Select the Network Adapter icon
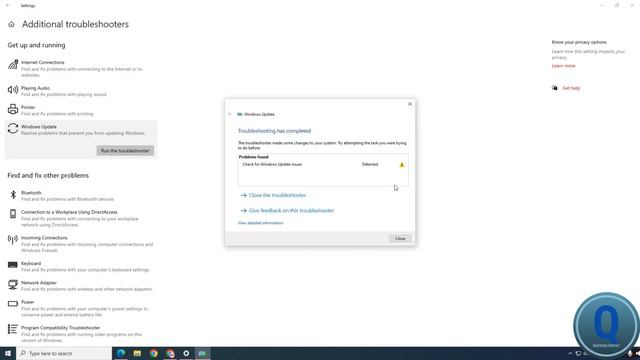The image size is (640, 360). click(x=13, y=284)
